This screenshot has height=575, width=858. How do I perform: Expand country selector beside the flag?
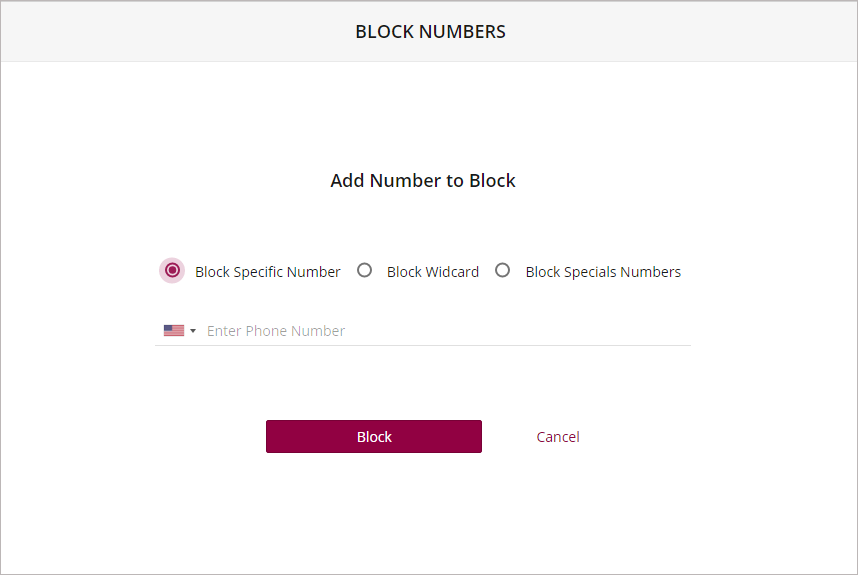tap(193, 331)
